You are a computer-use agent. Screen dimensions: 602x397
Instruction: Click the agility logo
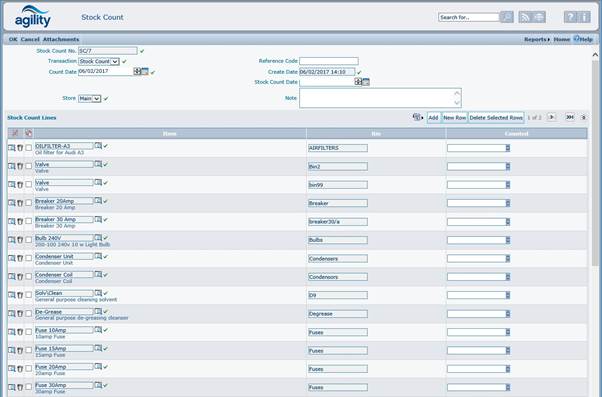pyautogui.click(x=33, y=17)
